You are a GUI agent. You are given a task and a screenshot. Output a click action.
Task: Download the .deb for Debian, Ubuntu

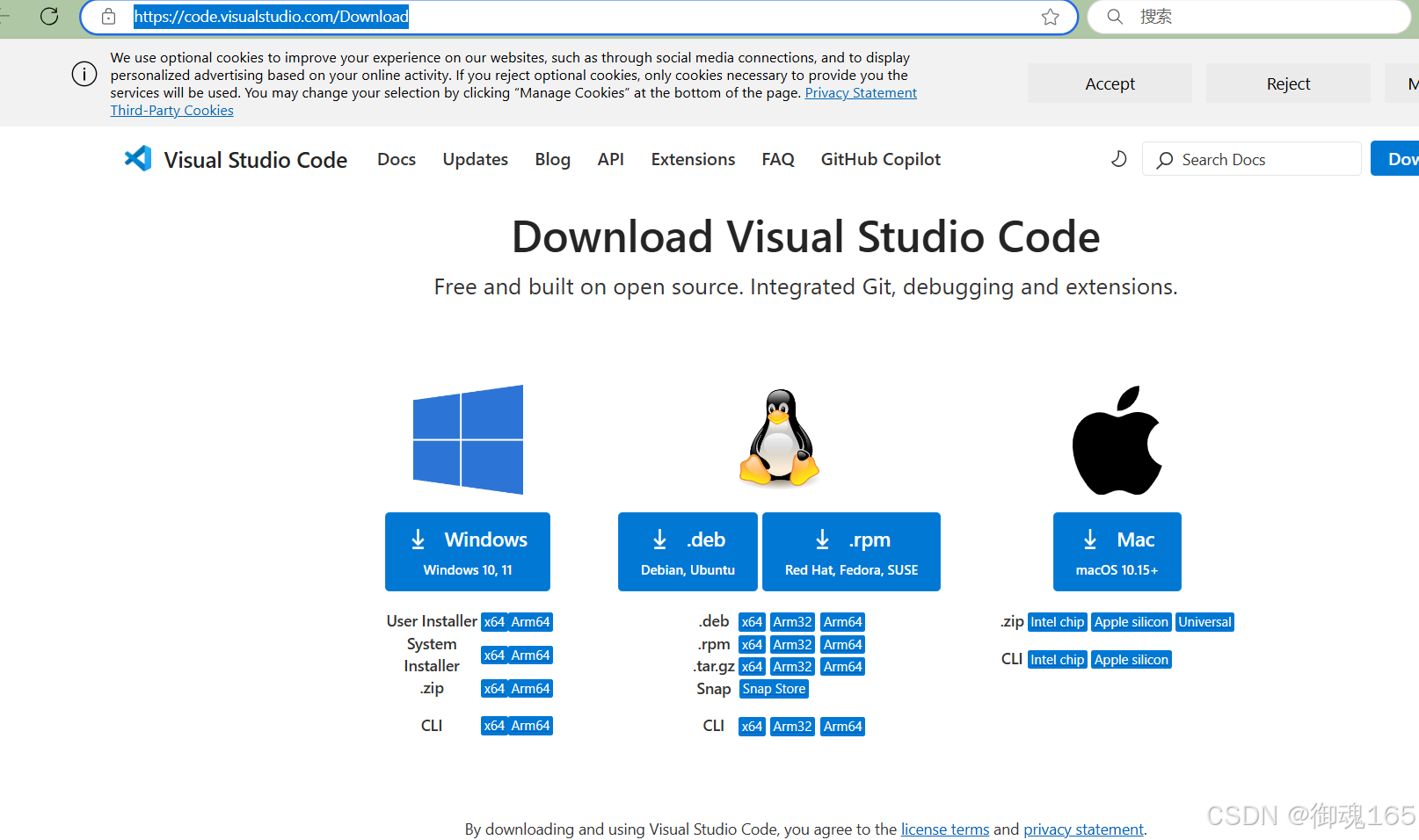[688, 552]
